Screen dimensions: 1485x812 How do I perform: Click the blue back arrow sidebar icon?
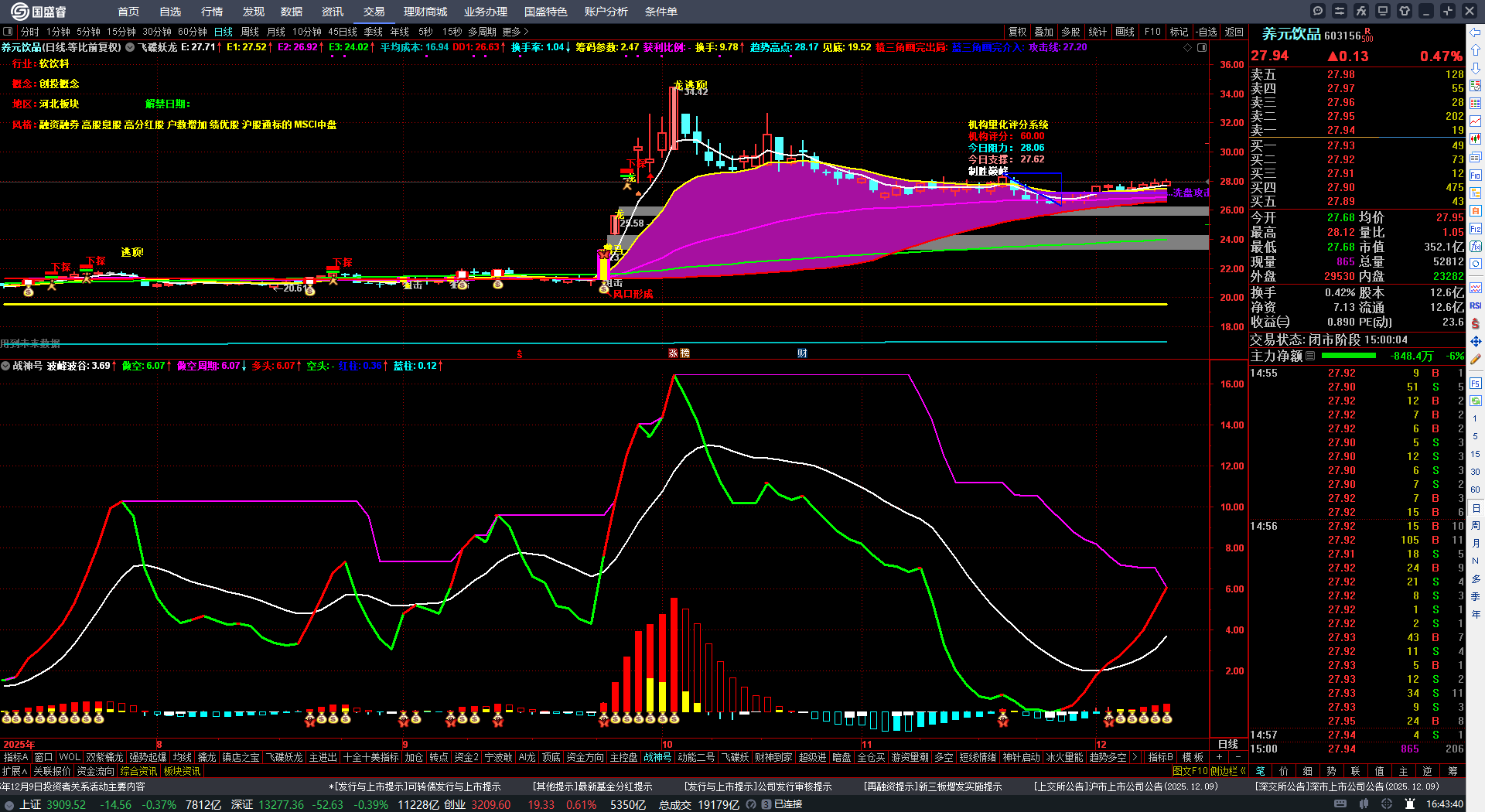1476,32
